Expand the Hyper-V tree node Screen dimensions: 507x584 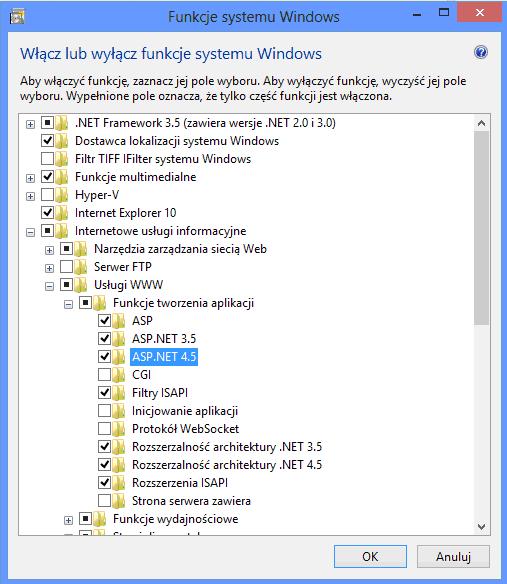tap(30, 196)
